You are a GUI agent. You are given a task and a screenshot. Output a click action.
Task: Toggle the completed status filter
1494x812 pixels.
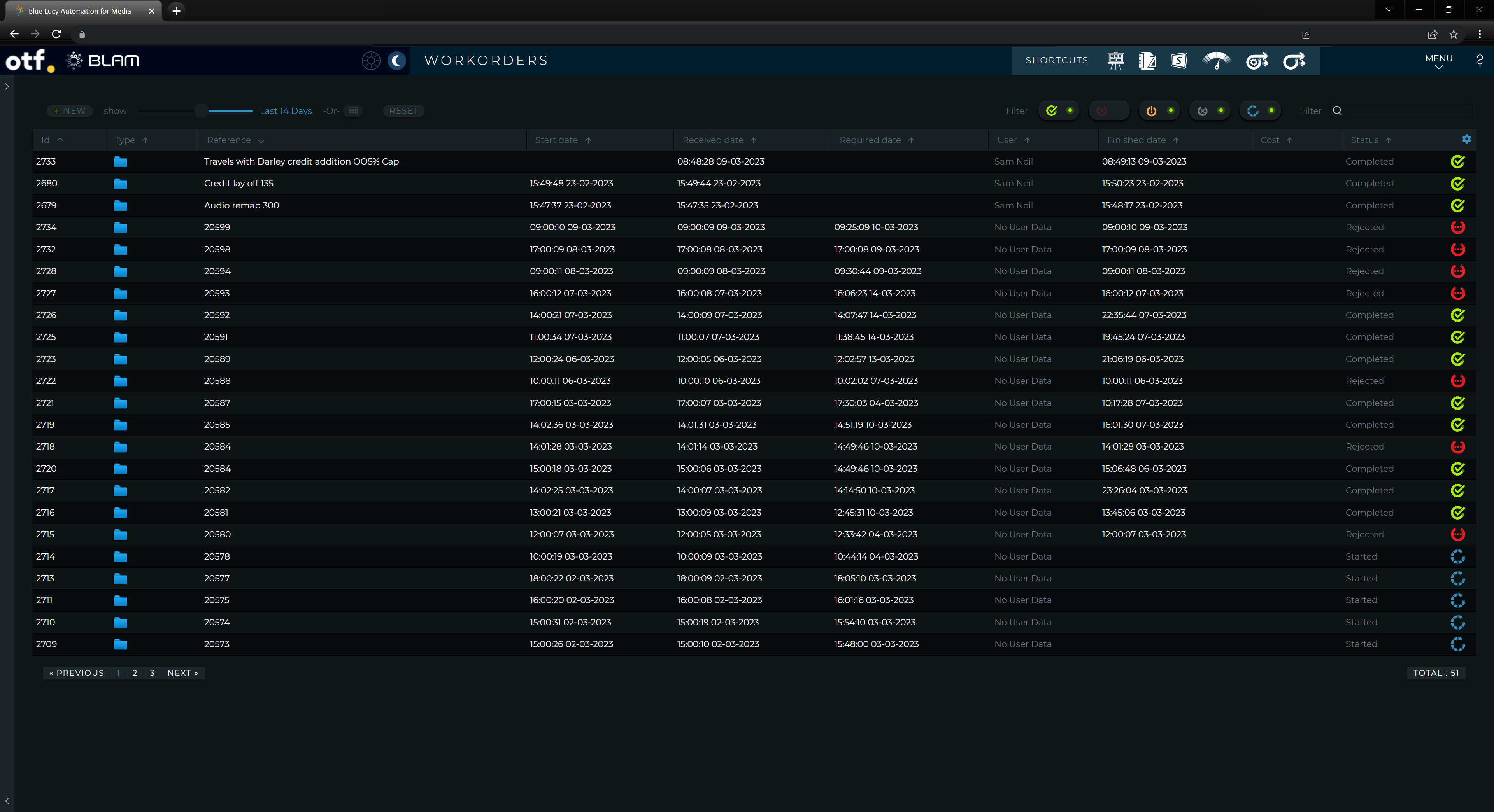(1059, 111)
